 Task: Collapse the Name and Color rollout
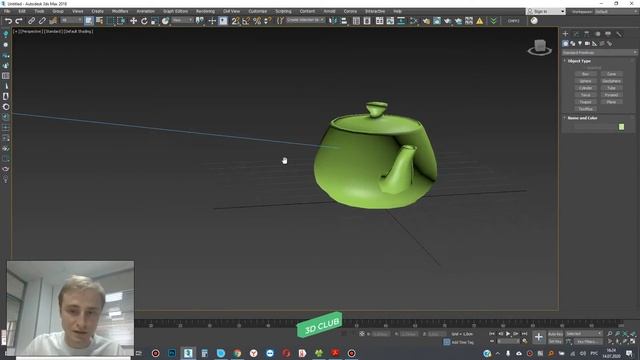582,118
